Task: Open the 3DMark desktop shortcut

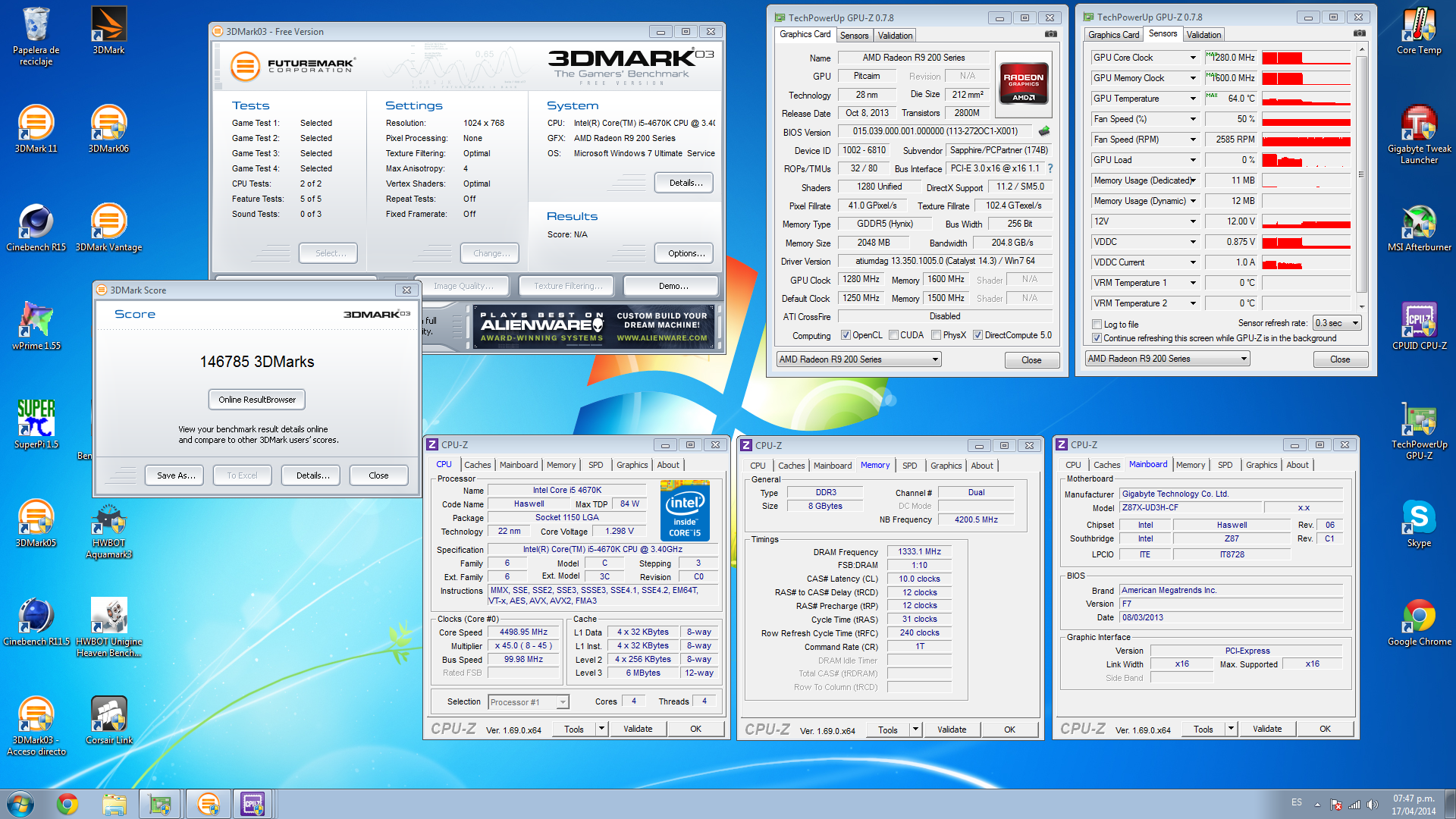Action: coord(108,30)
